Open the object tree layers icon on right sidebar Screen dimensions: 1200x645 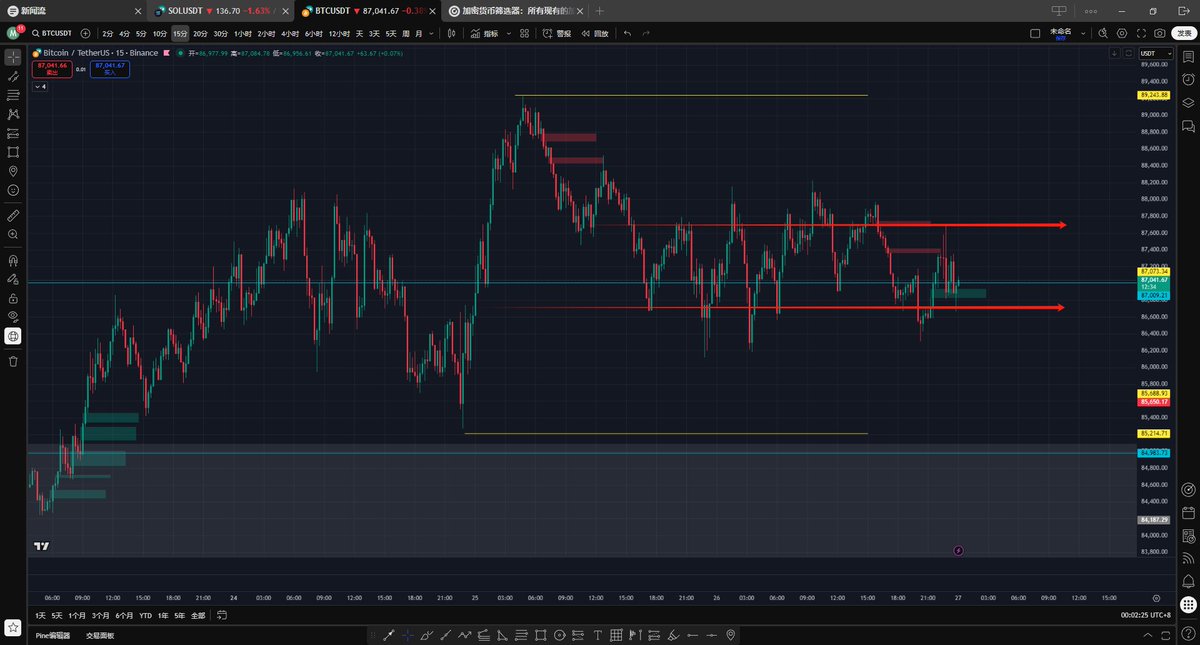(x=1188, y=102)
